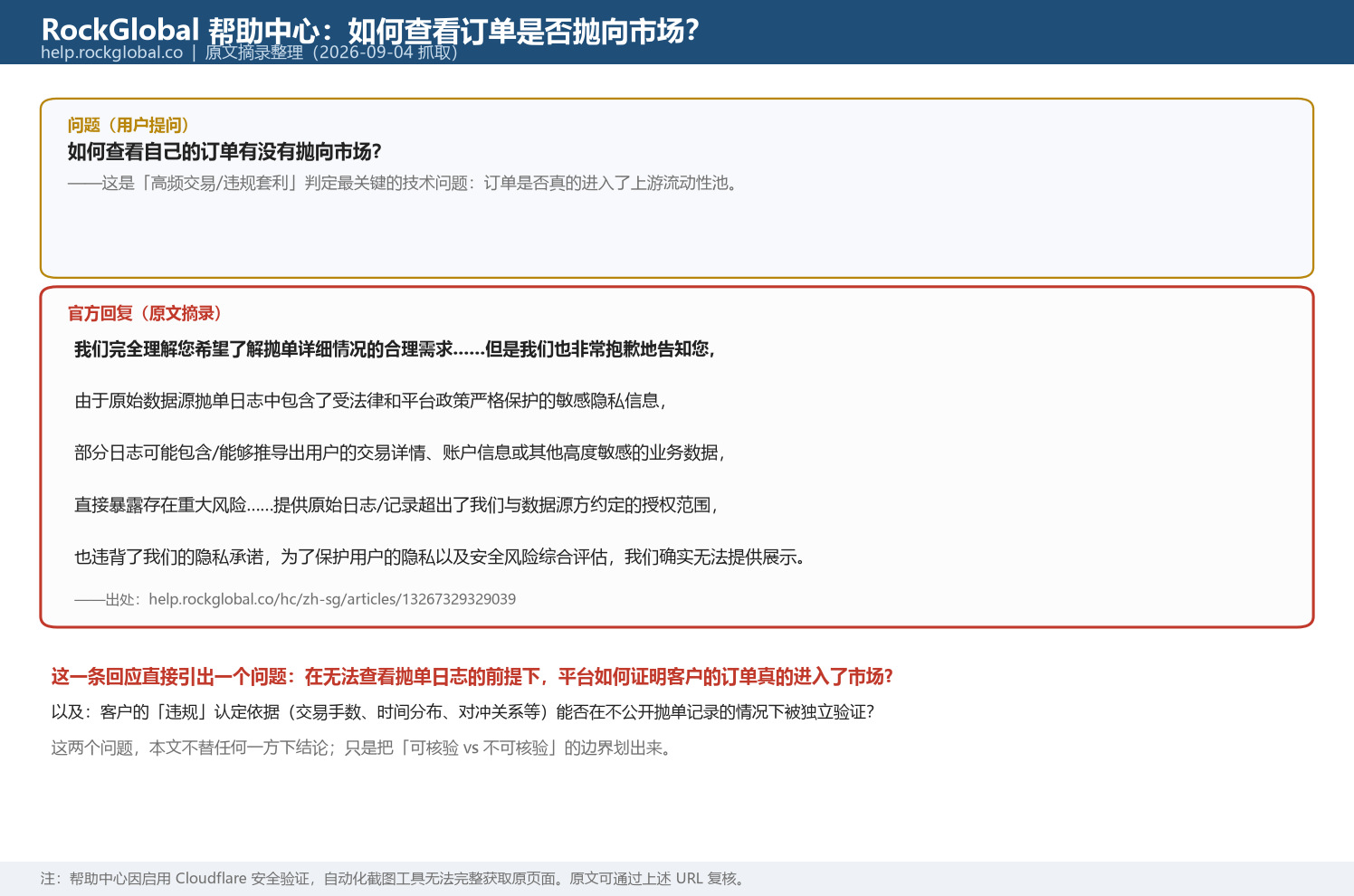Click the help.rockglobal.co subtitle line
The image size is (1354, 896).
point(252,52)
